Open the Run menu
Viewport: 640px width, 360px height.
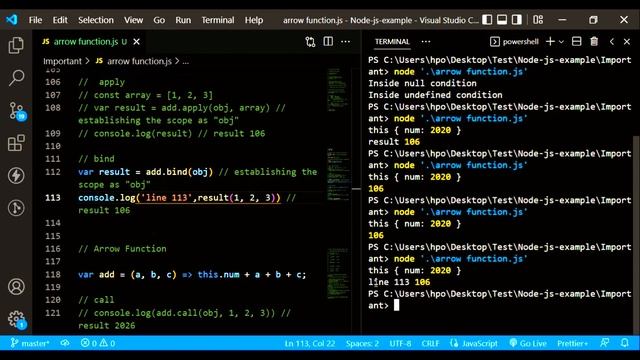(x=183, y=20)
